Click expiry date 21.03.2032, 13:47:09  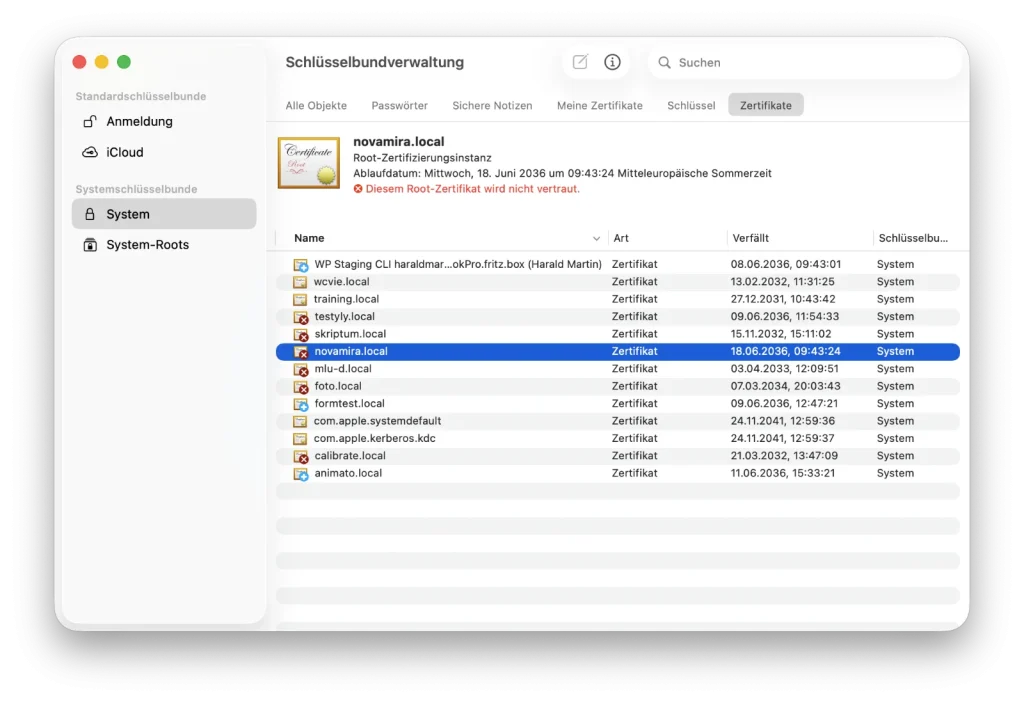[x=784, y=456]
